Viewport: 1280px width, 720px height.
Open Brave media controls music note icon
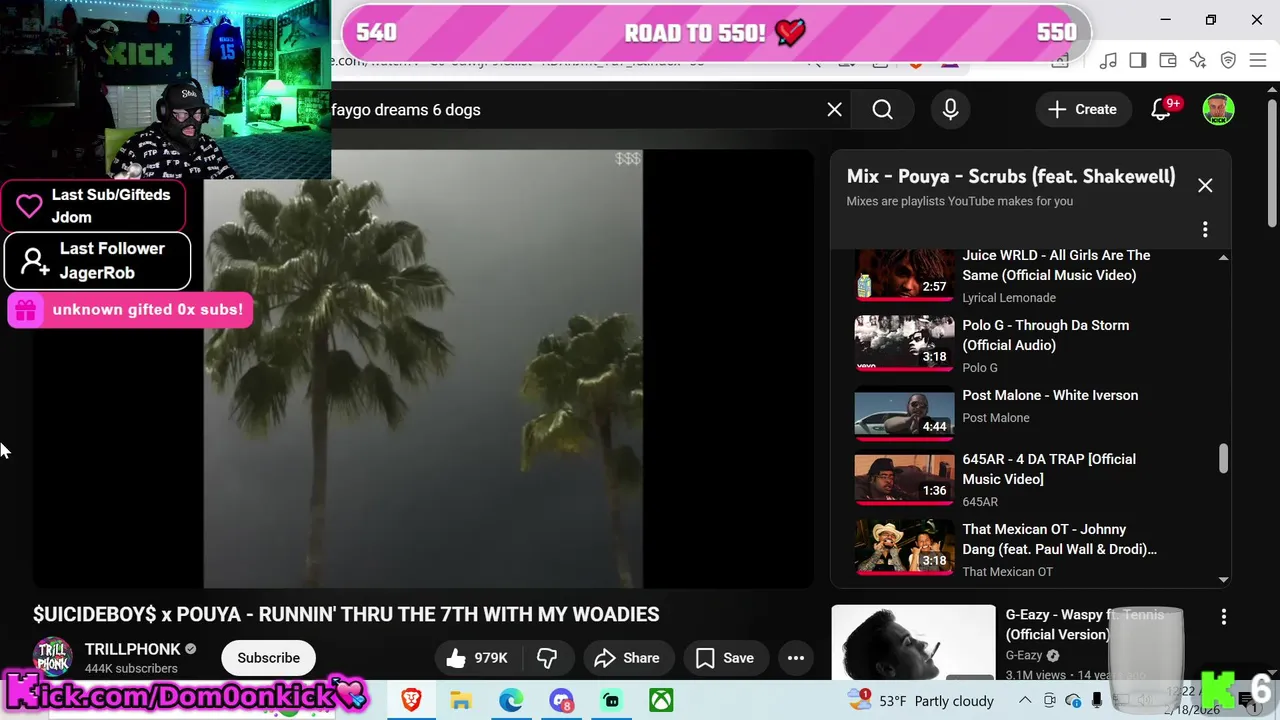pyautogui.click(x=1107, y=61)
